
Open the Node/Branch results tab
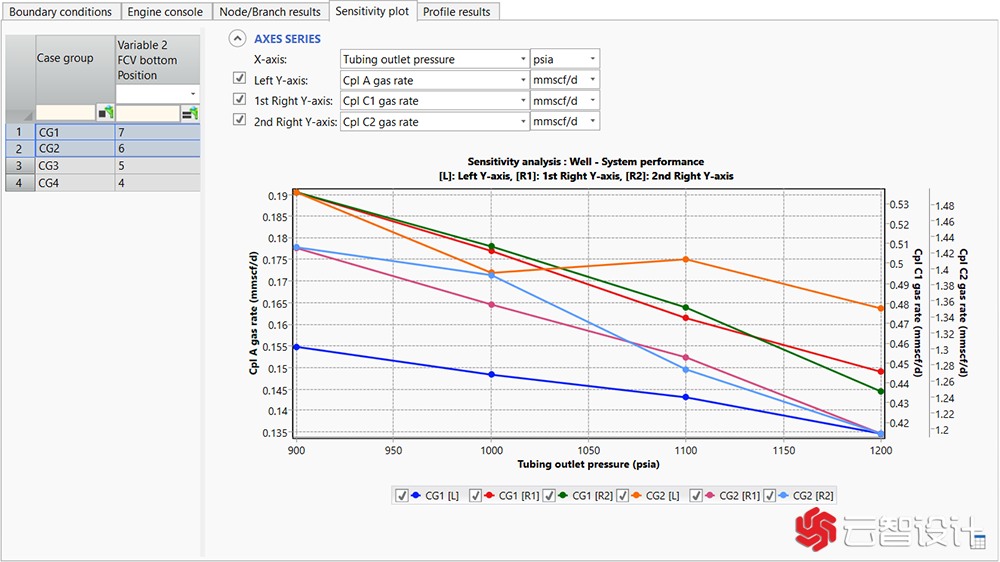tap(270, 11)
